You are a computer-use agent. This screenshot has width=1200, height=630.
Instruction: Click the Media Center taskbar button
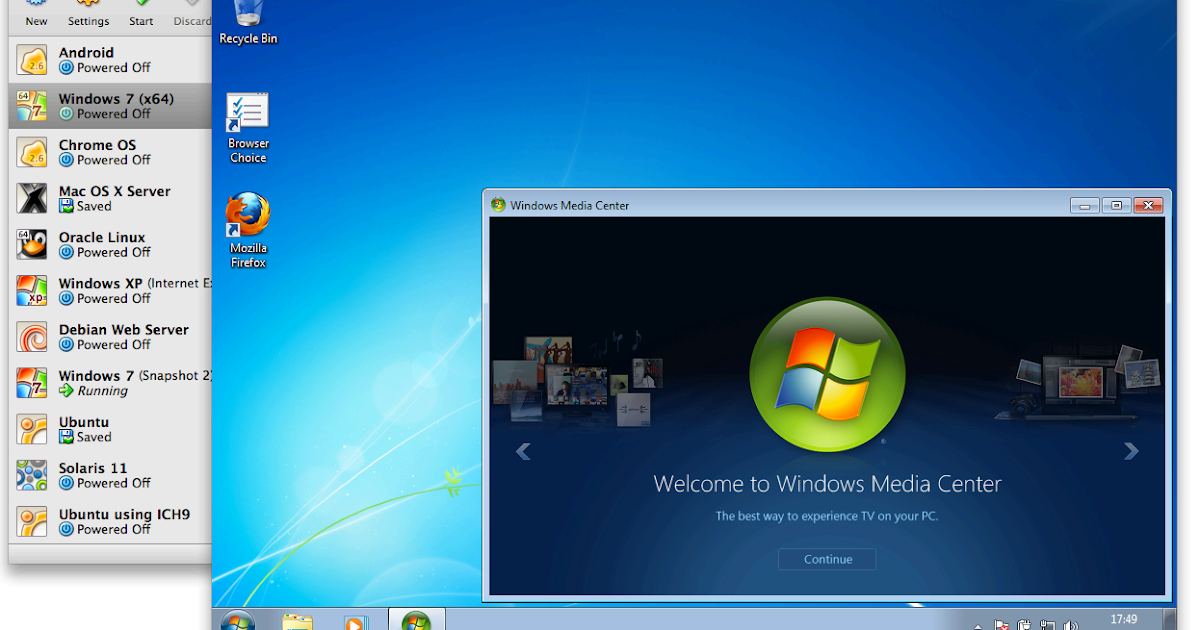tap(416, 620)
